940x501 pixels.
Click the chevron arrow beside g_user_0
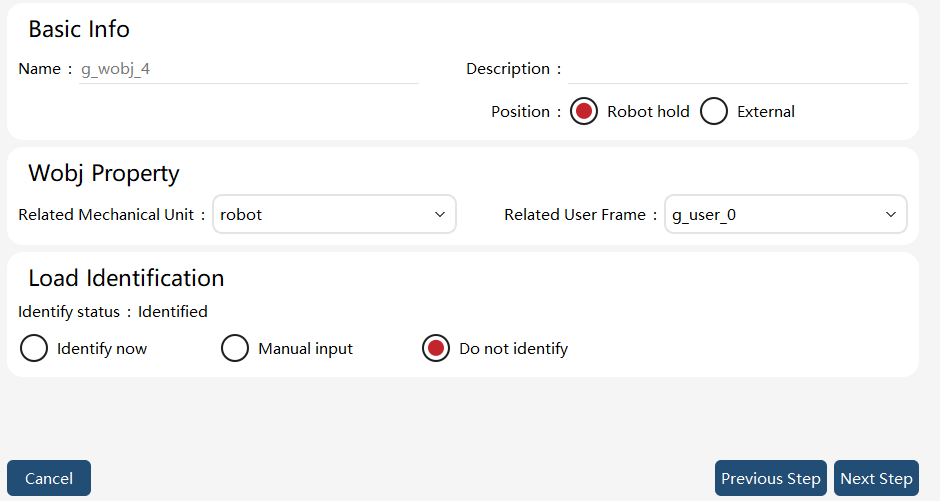tap(891, 215)
